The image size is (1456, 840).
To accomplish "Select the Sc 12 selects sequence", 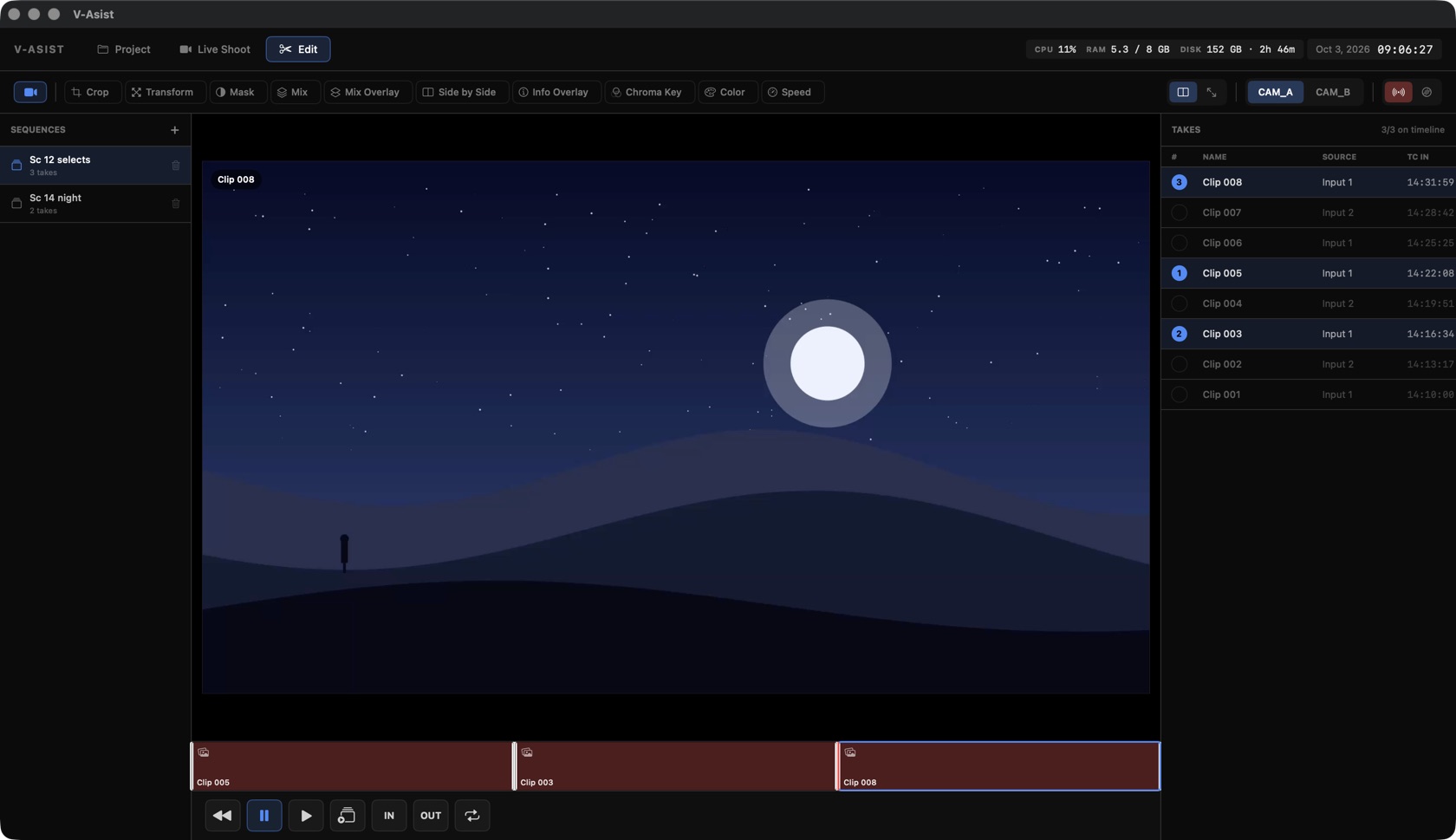I will point(95,166).
